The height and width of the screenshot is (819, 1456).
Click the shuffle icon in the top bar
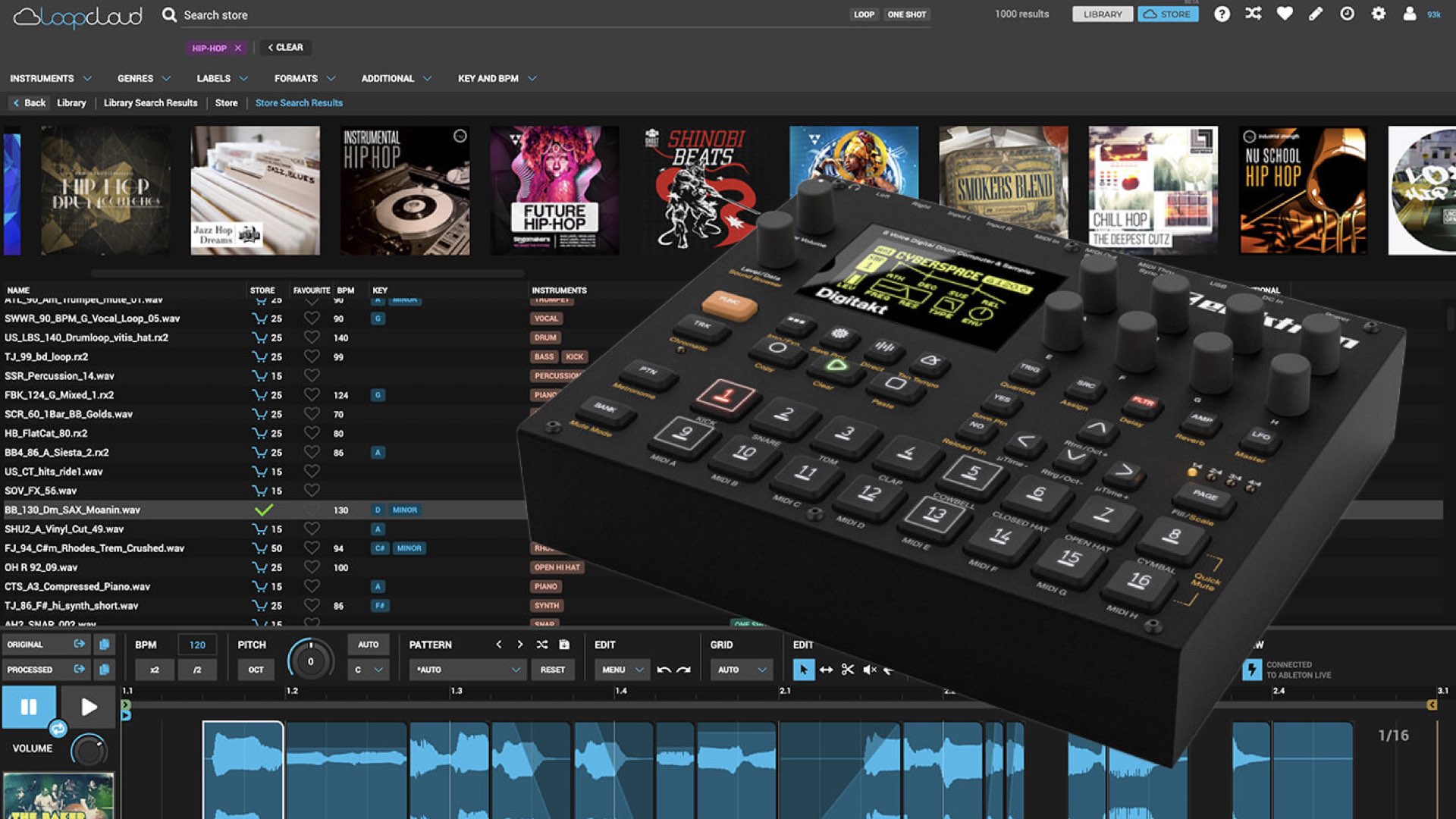coord(1254,14)
